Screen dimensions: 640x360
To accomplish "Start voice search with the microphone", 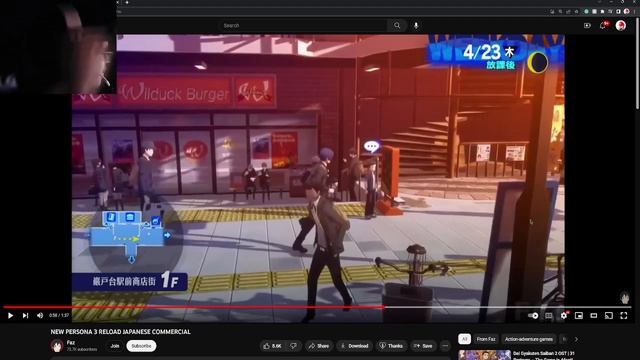I will [x=416, y=25].
